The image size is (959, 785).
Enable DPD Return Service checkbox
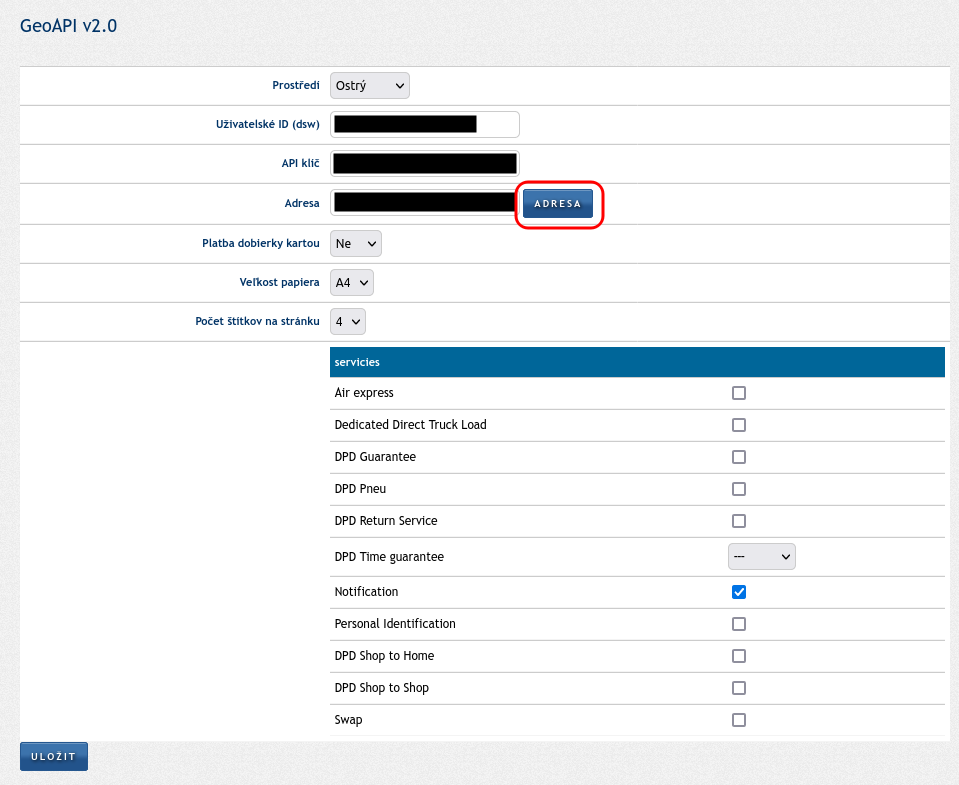(x=739, y=521)
